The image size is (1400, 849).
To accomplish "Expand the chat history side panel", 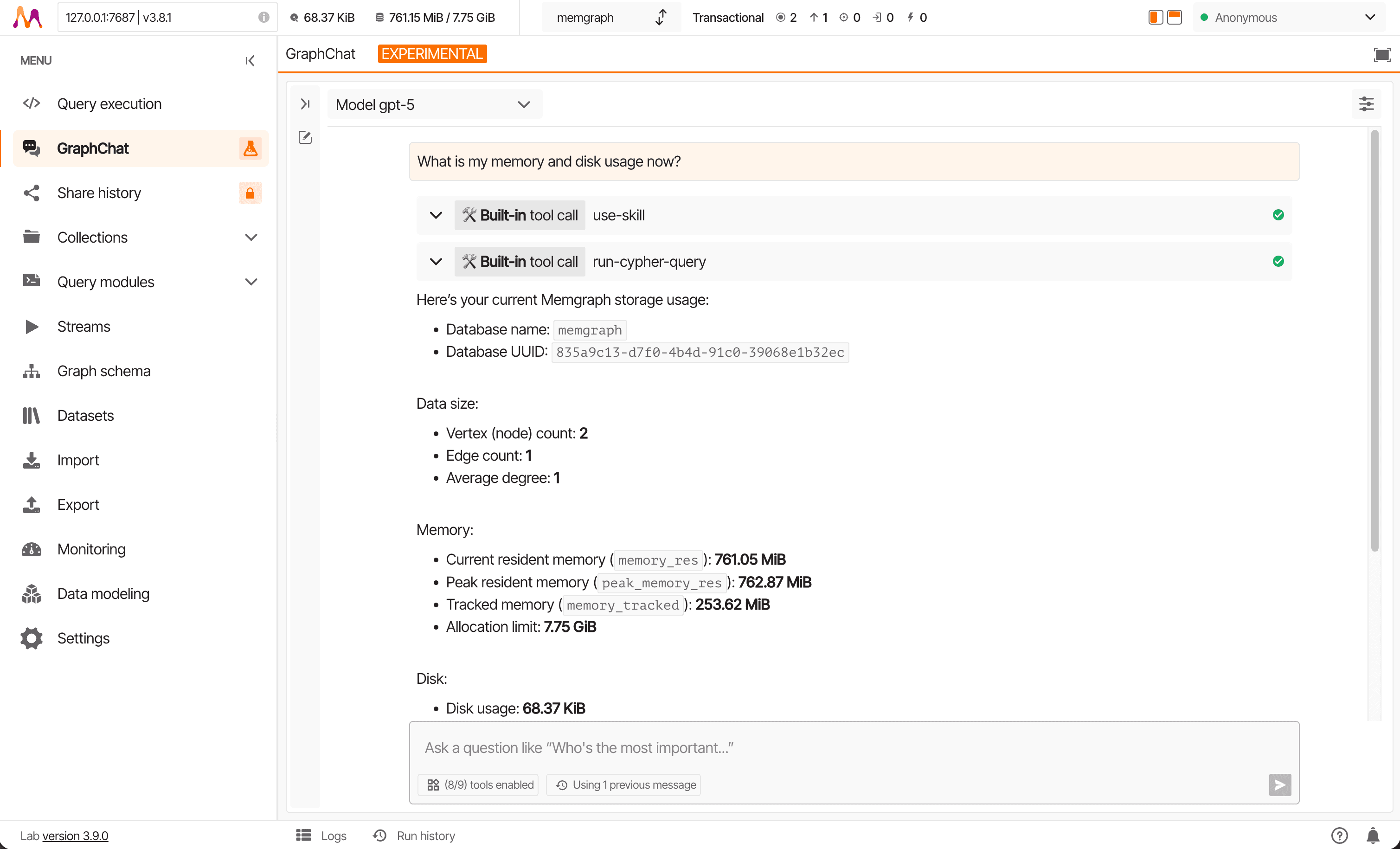I will pyautogui.click(x=305, y=103).
